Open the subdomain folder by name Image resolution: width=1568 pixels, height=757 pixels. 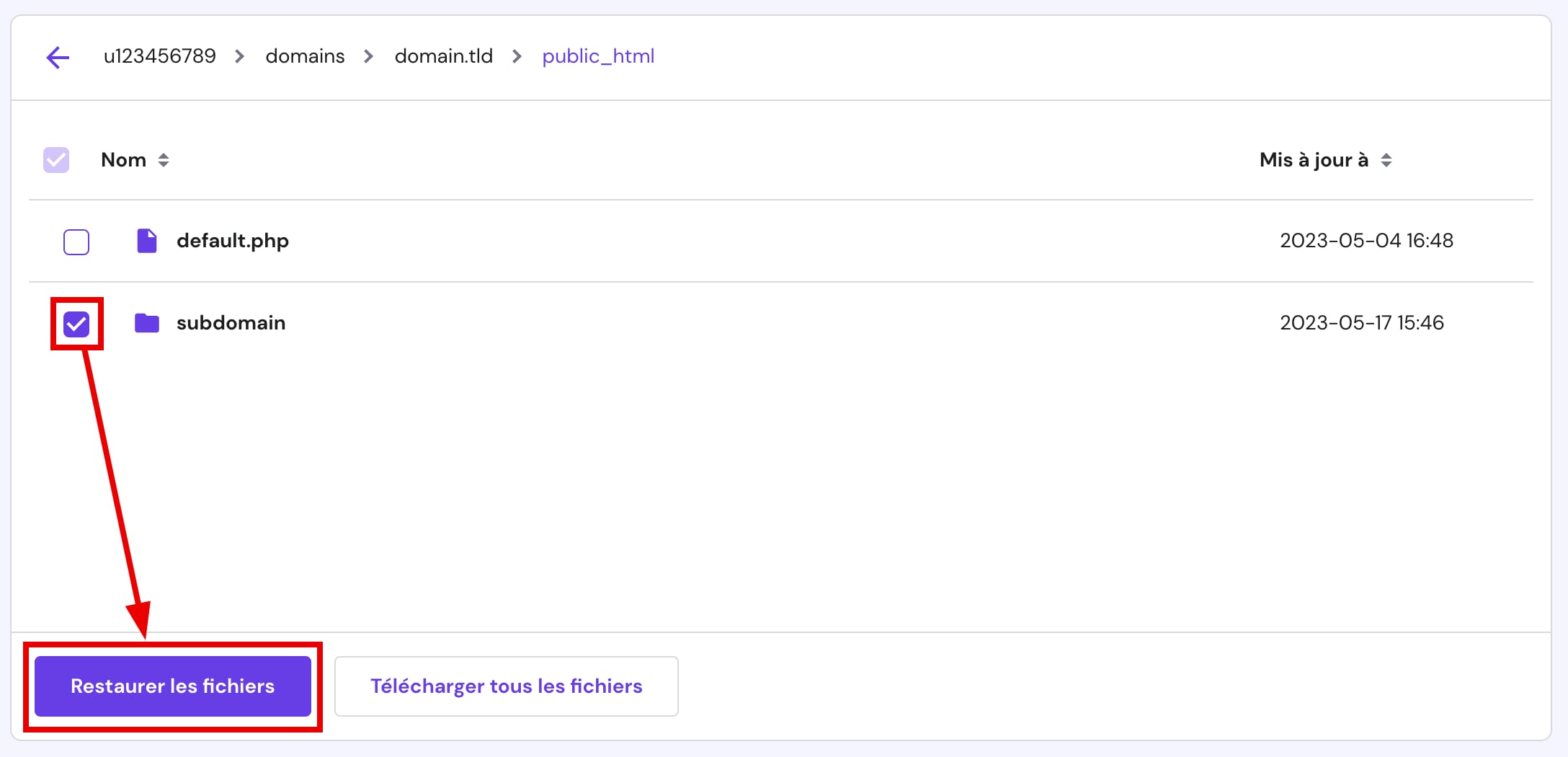point(231,323)
